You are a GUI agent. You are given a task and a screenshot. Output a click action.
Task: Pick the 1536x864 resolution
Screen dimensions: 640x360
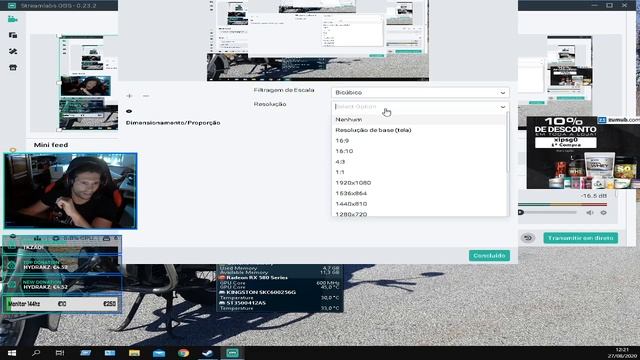419,193
